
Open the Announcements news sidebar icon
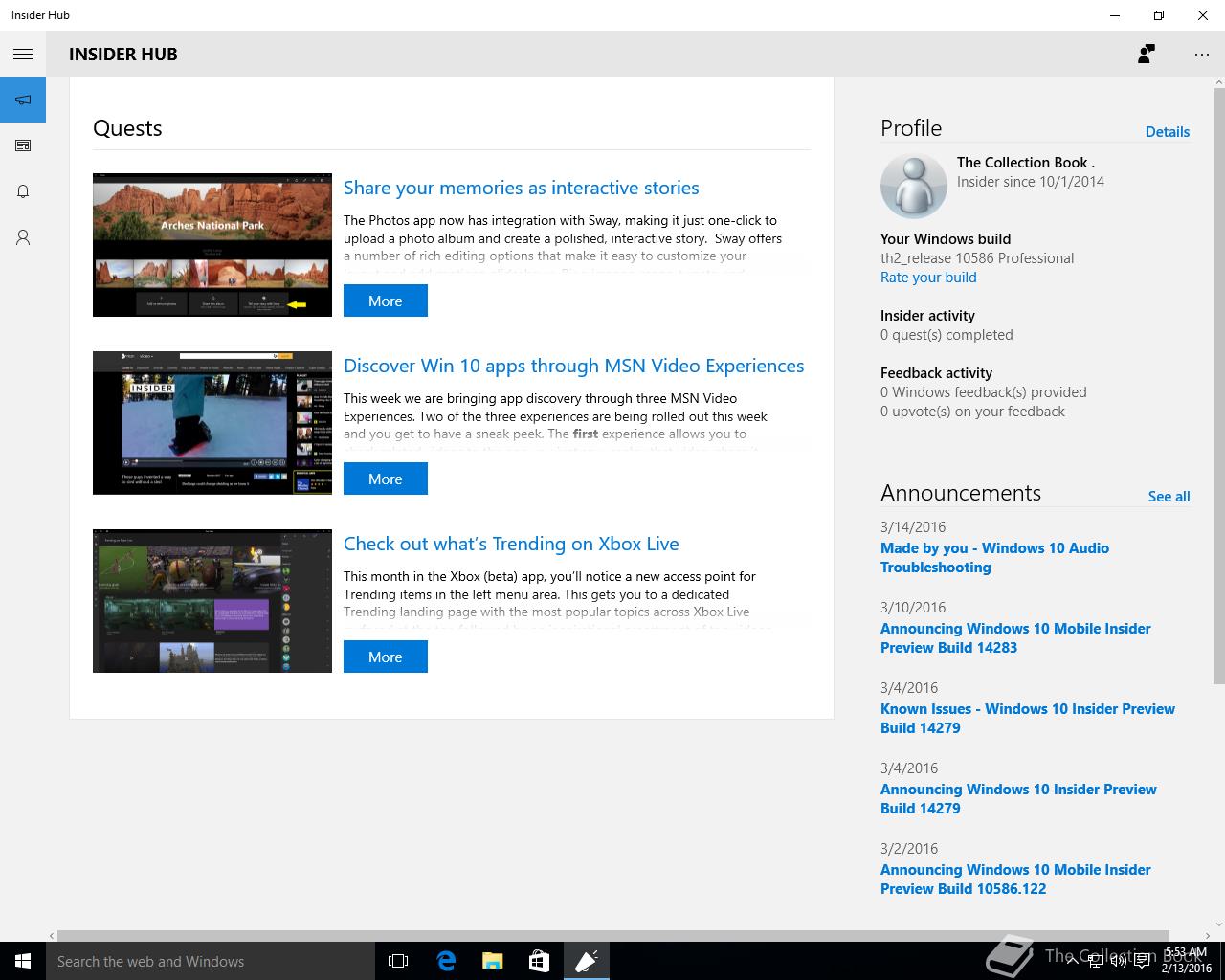(x=23, y=145)
